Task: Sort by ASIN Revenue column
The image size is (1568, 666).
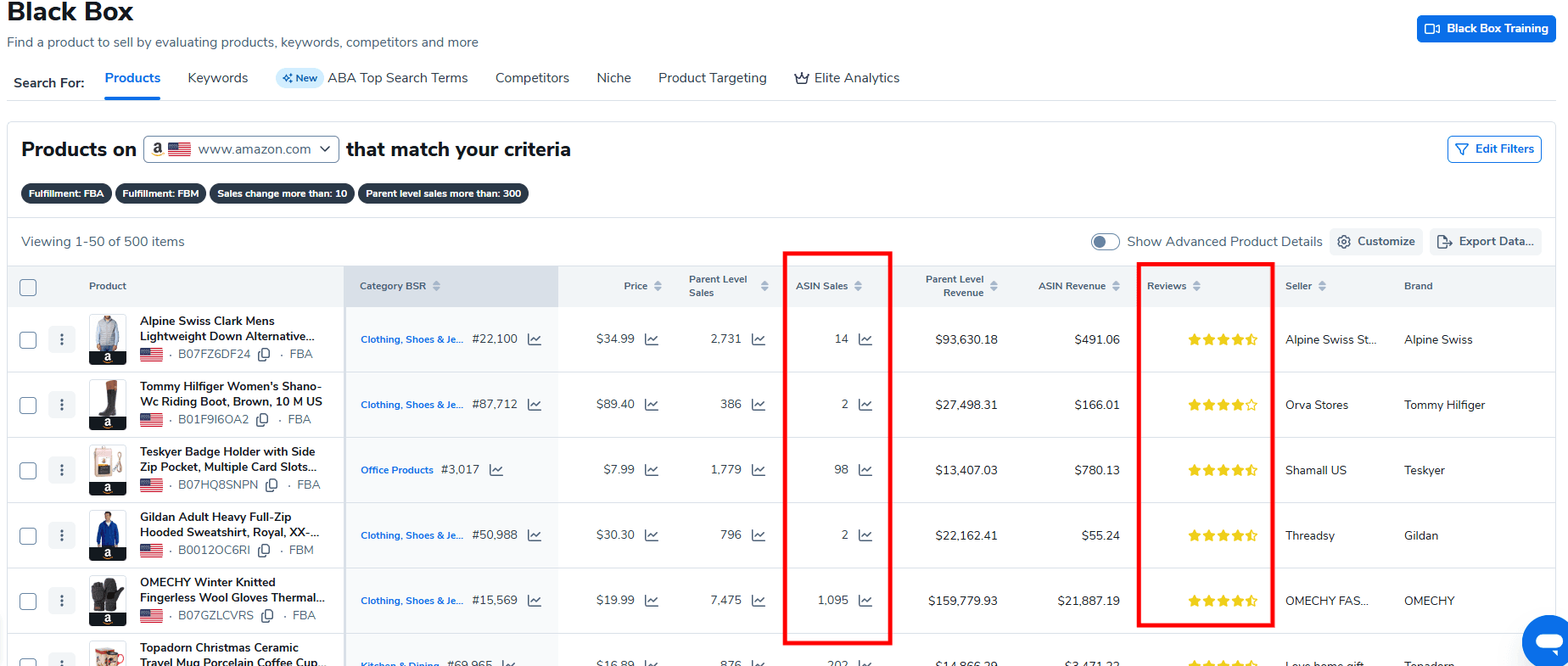Action: click(1116, 286)
